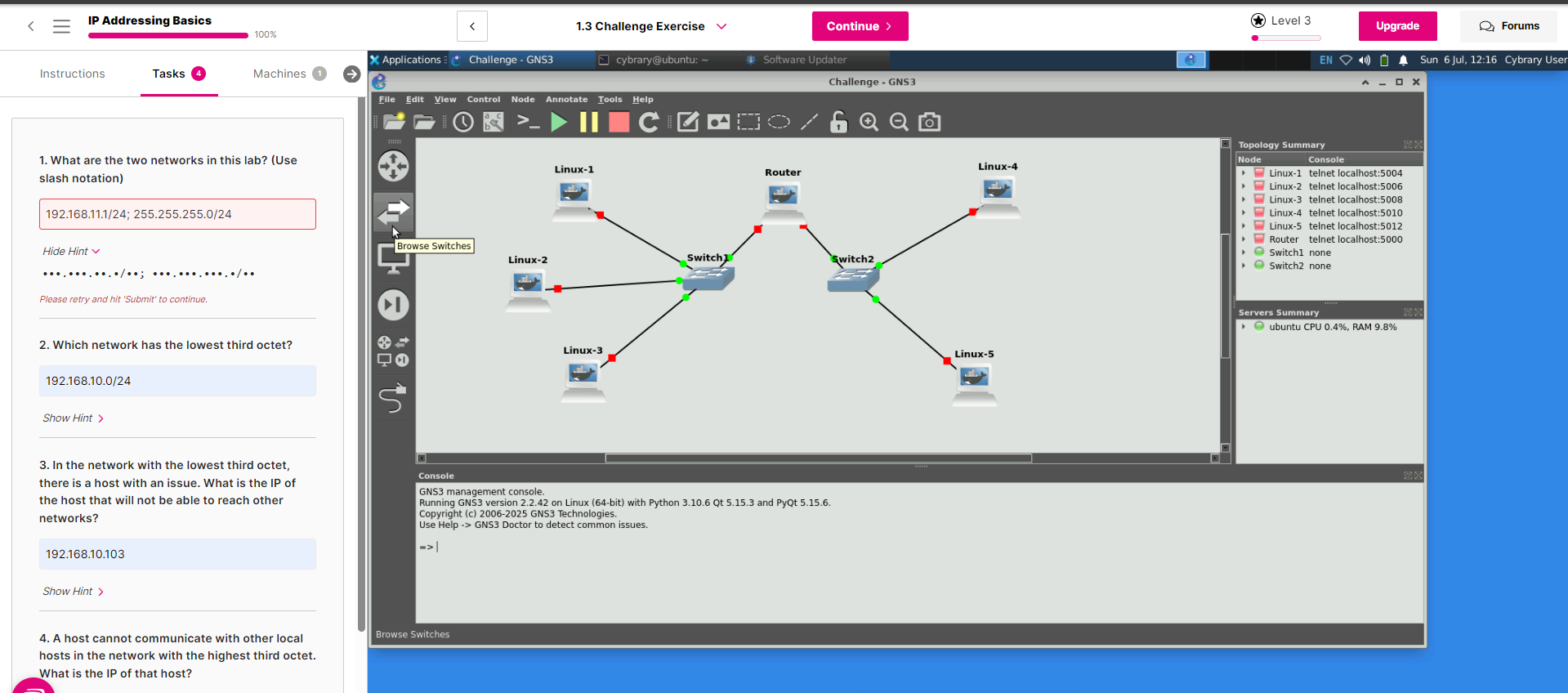Click the Browse Routers icon in the device sidebar
Screen dimensions: 1568x693
click(393, 167)
